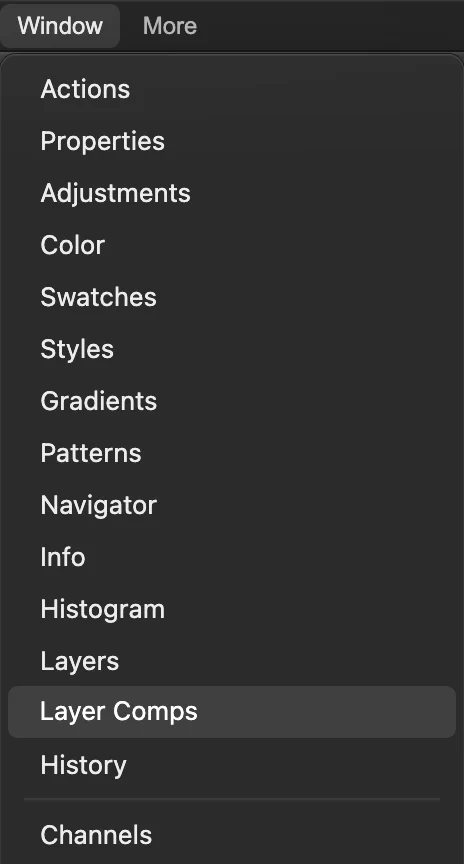Show the Layers panel
Viewport: 464px width, 864px height.
232,661
